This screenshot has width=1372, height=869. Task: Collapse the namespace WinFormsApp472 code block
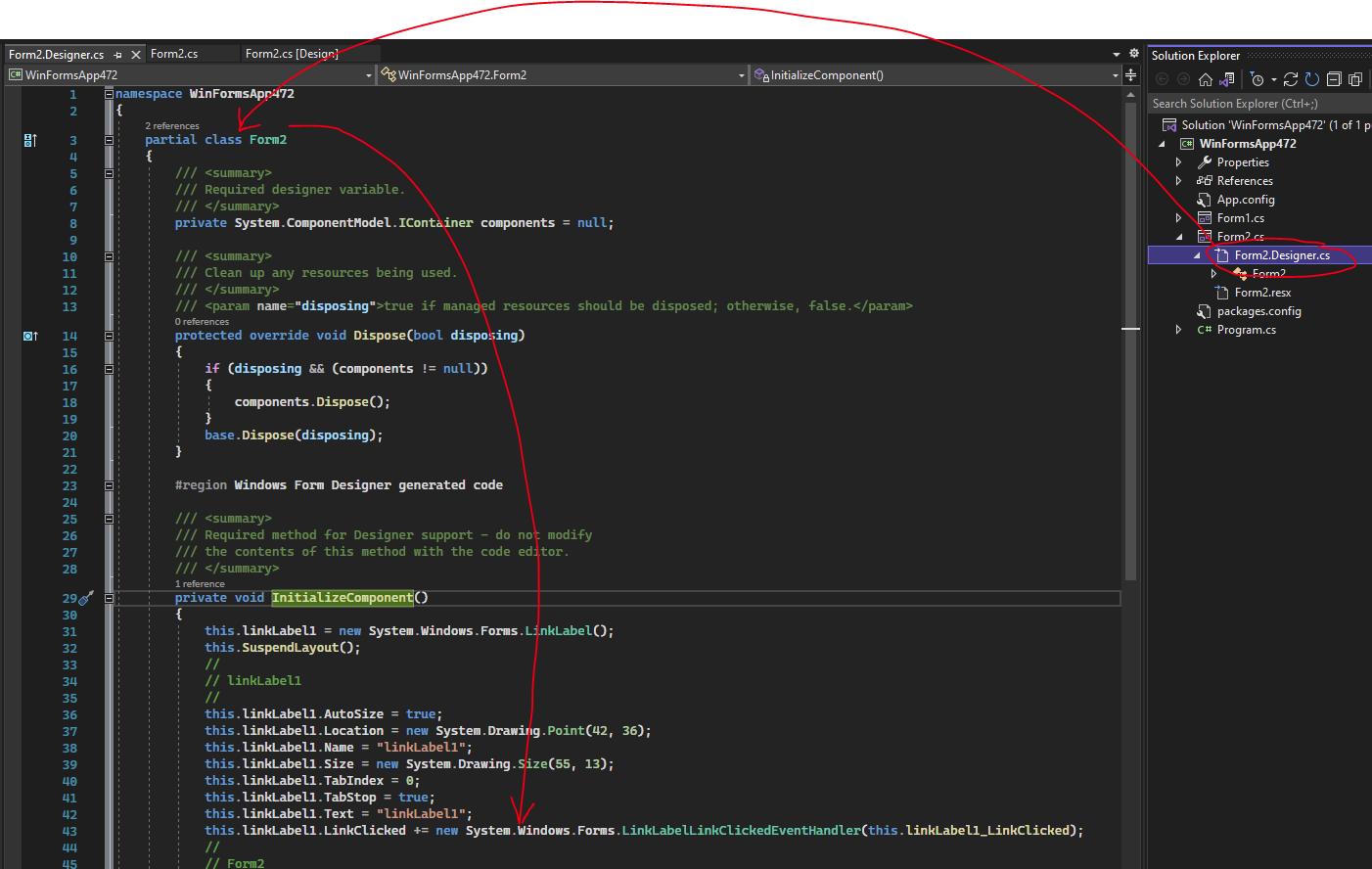click(109, 94)
